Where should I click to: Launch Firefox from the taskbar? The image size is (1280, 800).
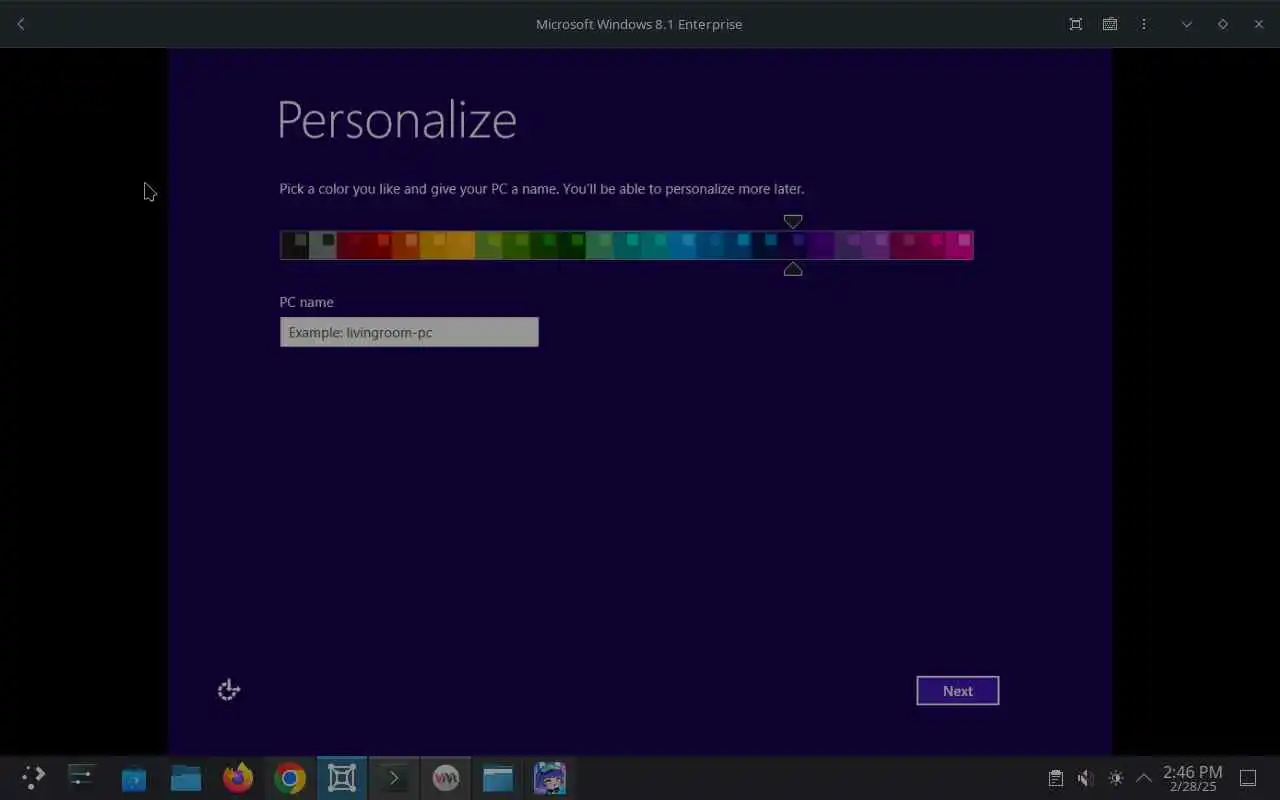(x=238, y=778)
